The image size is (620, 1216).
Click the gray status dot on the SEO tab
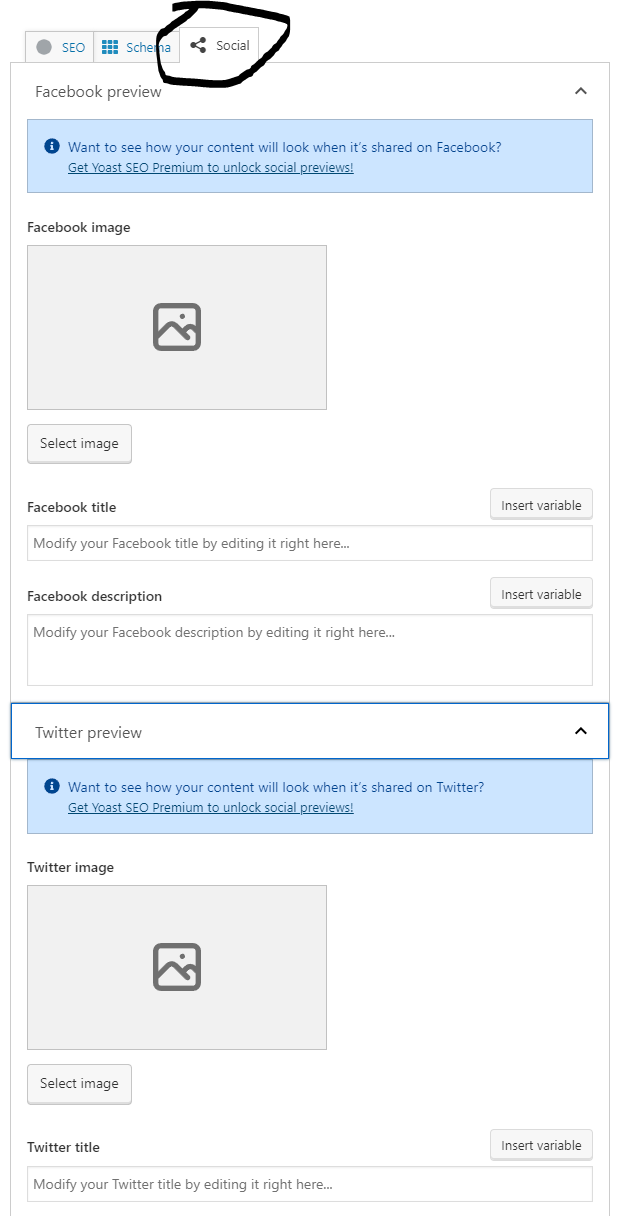click(x=42, y=46)
